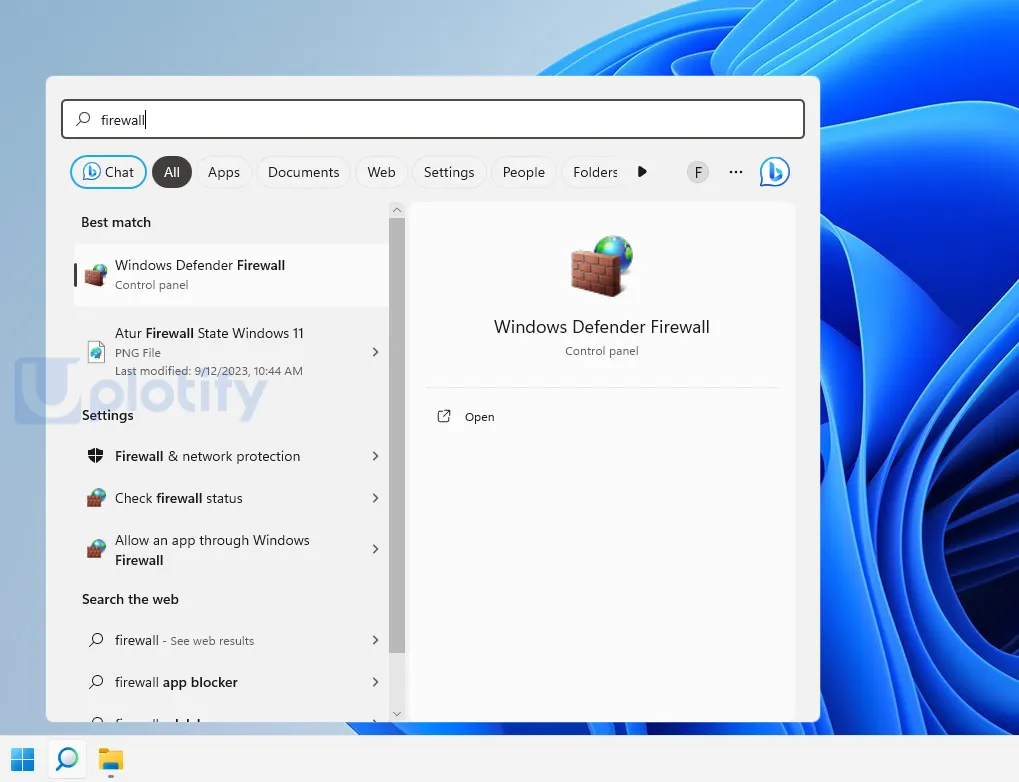Switch to the Documents filter tab
The width and height of the screenshot is (1019, 782).
pos(303,172)
